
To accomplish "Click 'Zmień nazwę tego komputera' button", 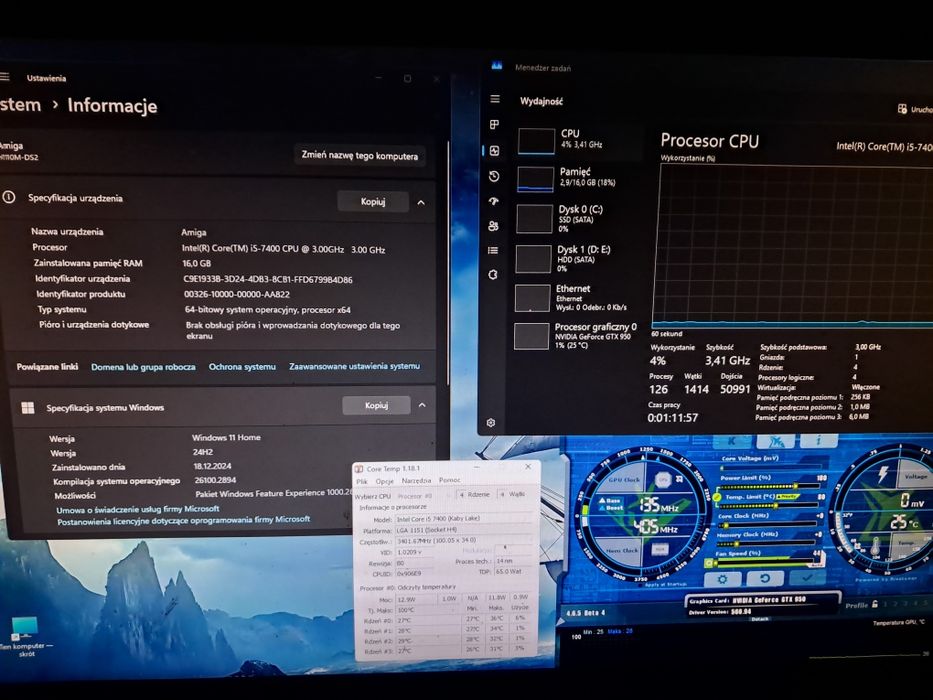I will pyautogui.click(x=359, y=155).
